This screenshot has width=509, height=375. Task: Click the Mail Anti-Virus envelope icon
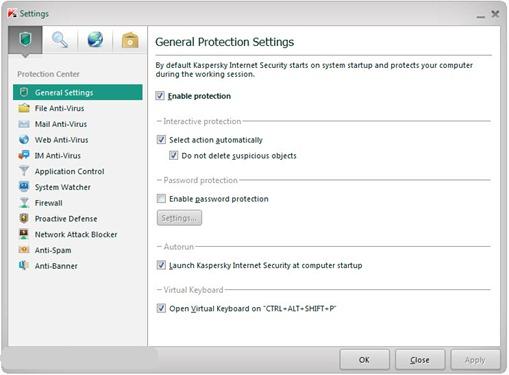pyautogui.click(x=24, y=124)
